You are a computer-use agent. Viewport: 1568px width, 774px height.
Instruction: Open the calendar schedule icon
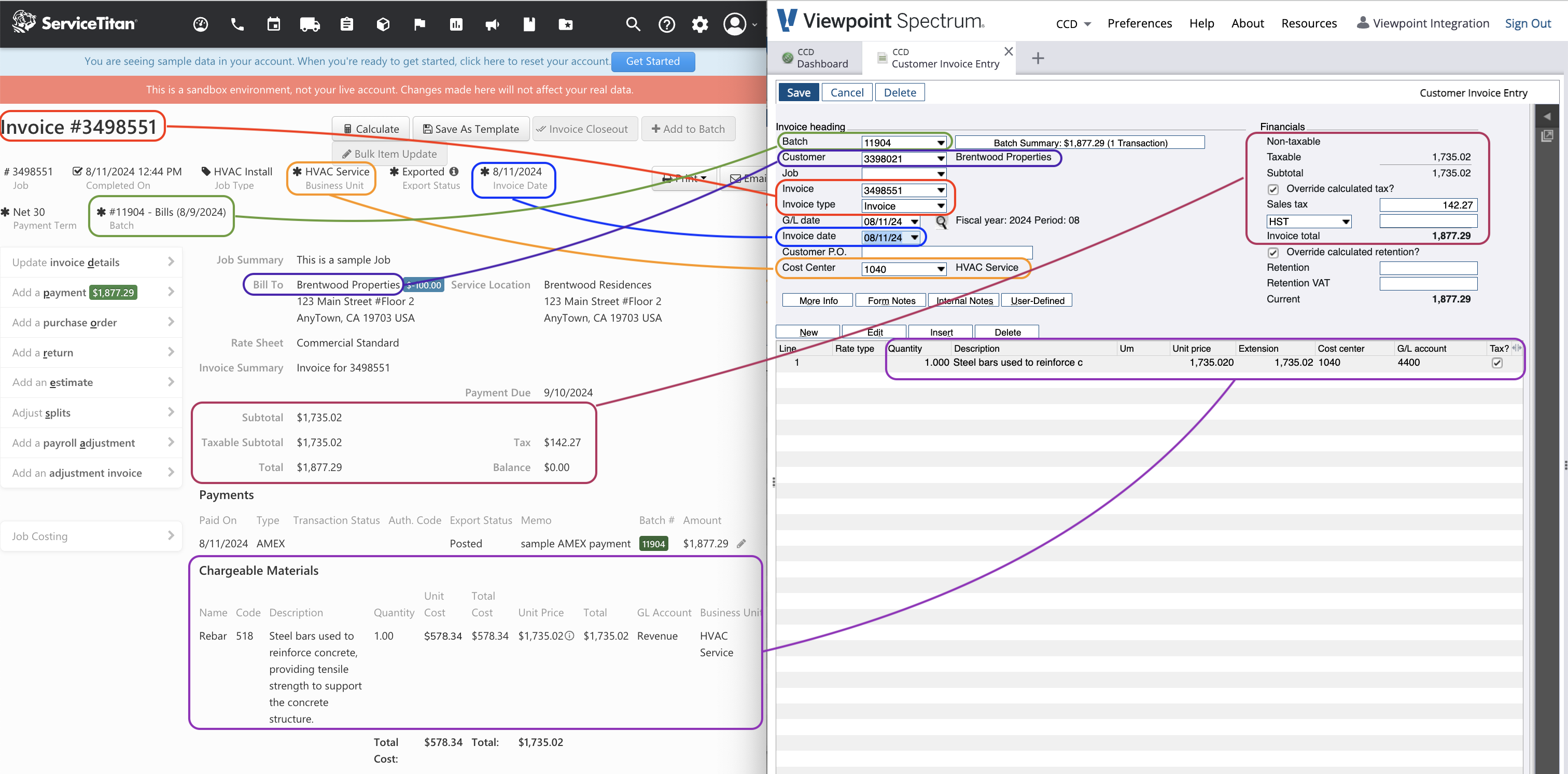coord(274,24)
